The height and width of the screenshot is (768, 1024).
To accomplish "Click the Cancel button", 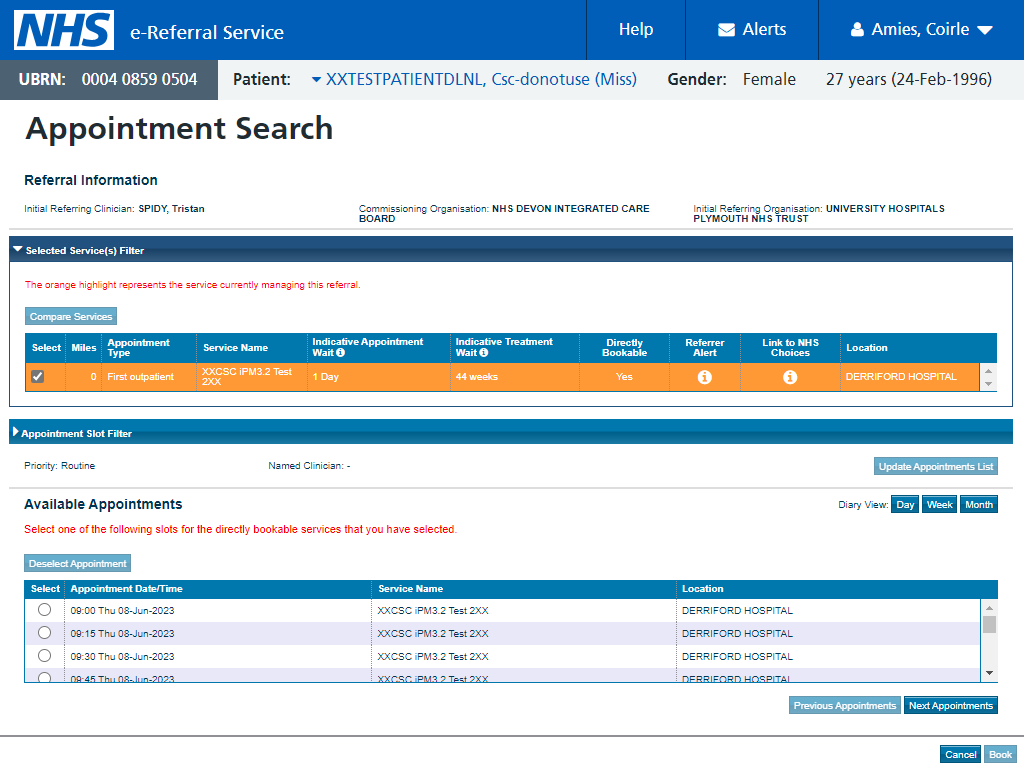I will point(960,754).
